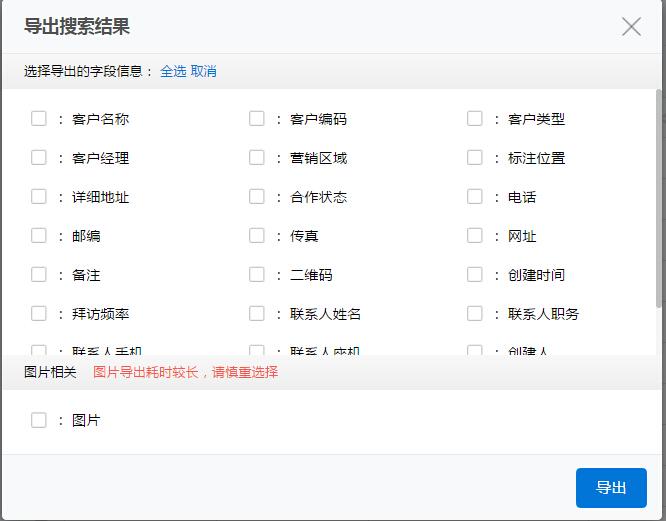This screenshot has width=666, height=521.
Task: Select the 邮编 checkbox
Action: pos(39,235)
